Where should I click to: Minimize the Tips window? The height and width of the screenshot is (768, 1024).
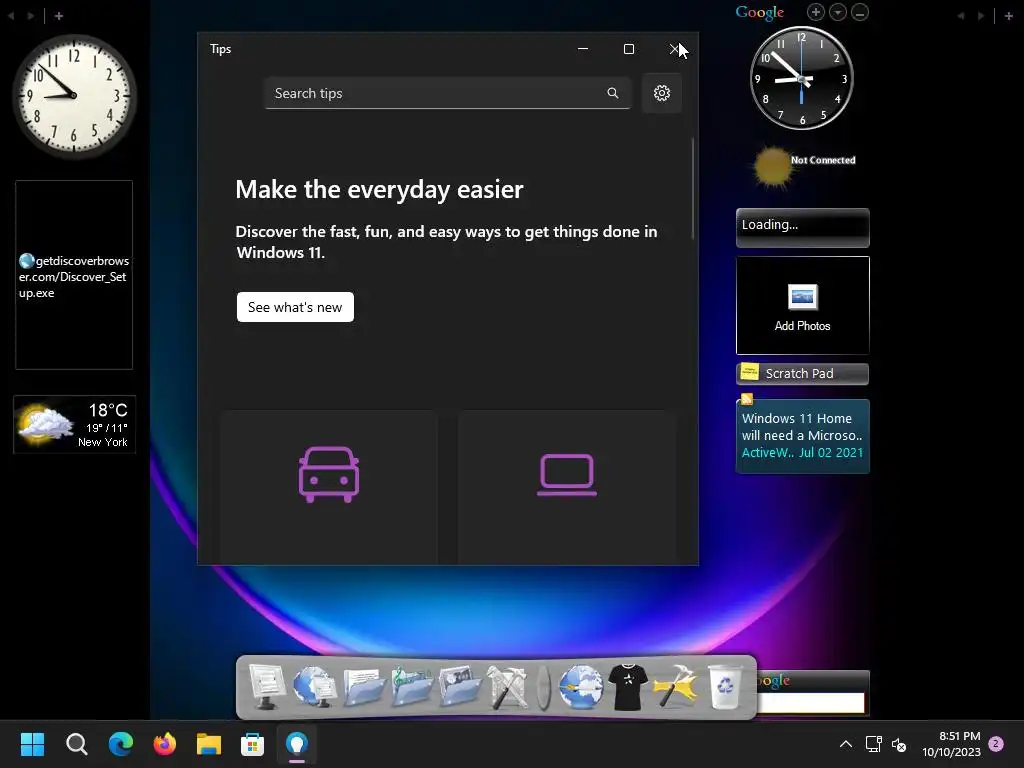[583, 49]
